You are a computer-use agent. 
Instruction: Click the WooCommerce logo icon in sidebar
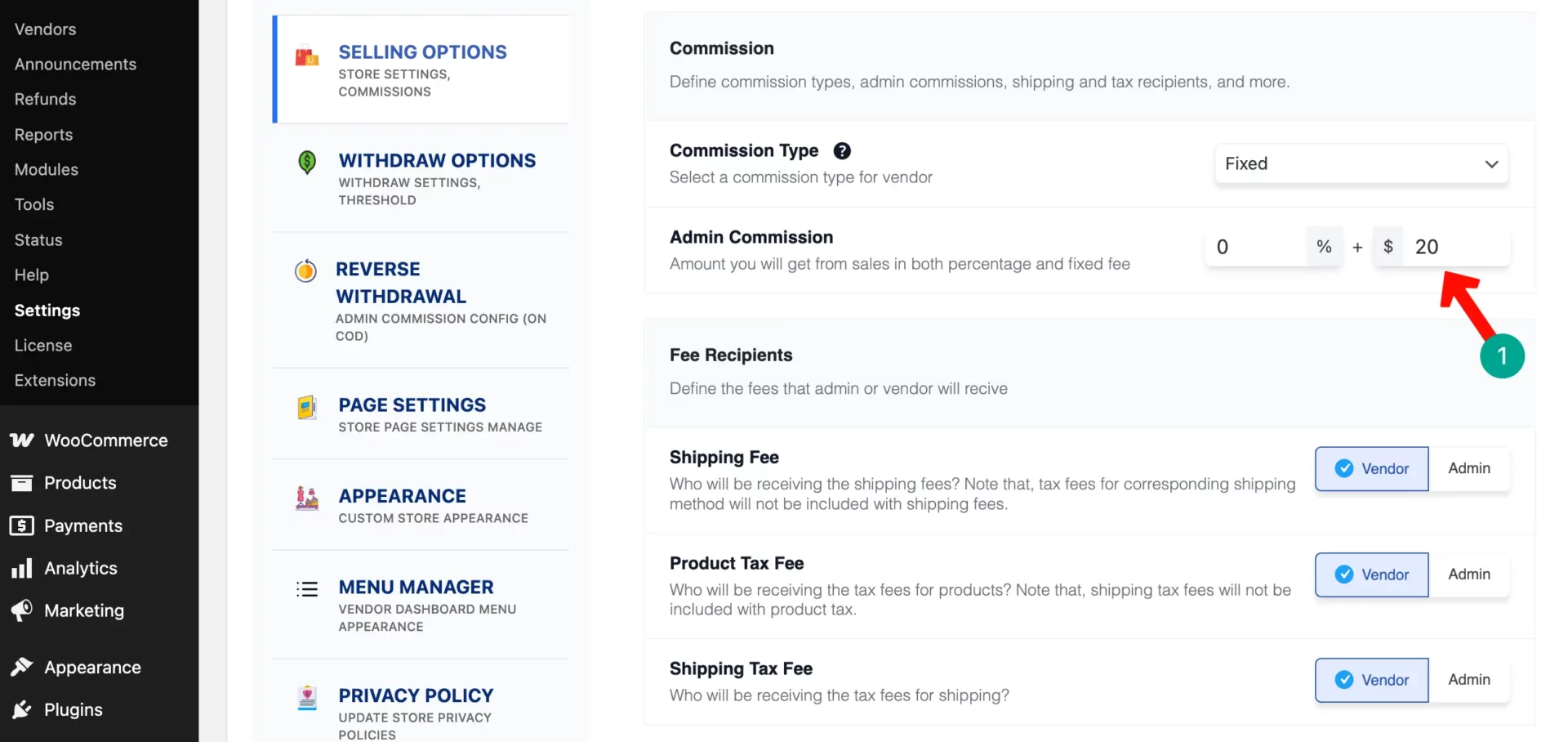click(22, 440)
